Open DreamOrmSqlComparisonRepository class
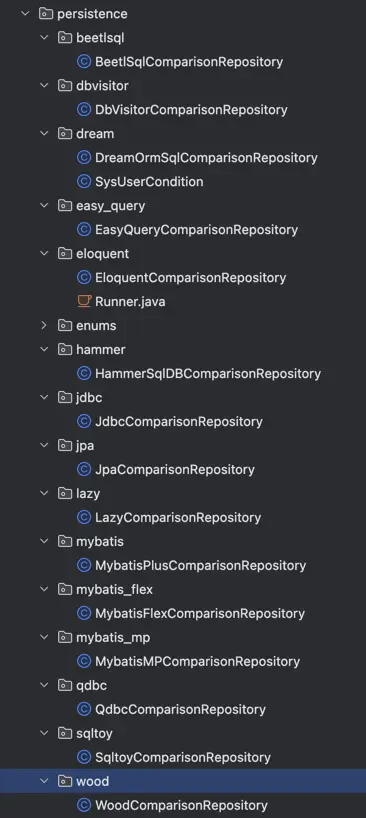Screen dimensions: 366x818 tap(206, 158)
